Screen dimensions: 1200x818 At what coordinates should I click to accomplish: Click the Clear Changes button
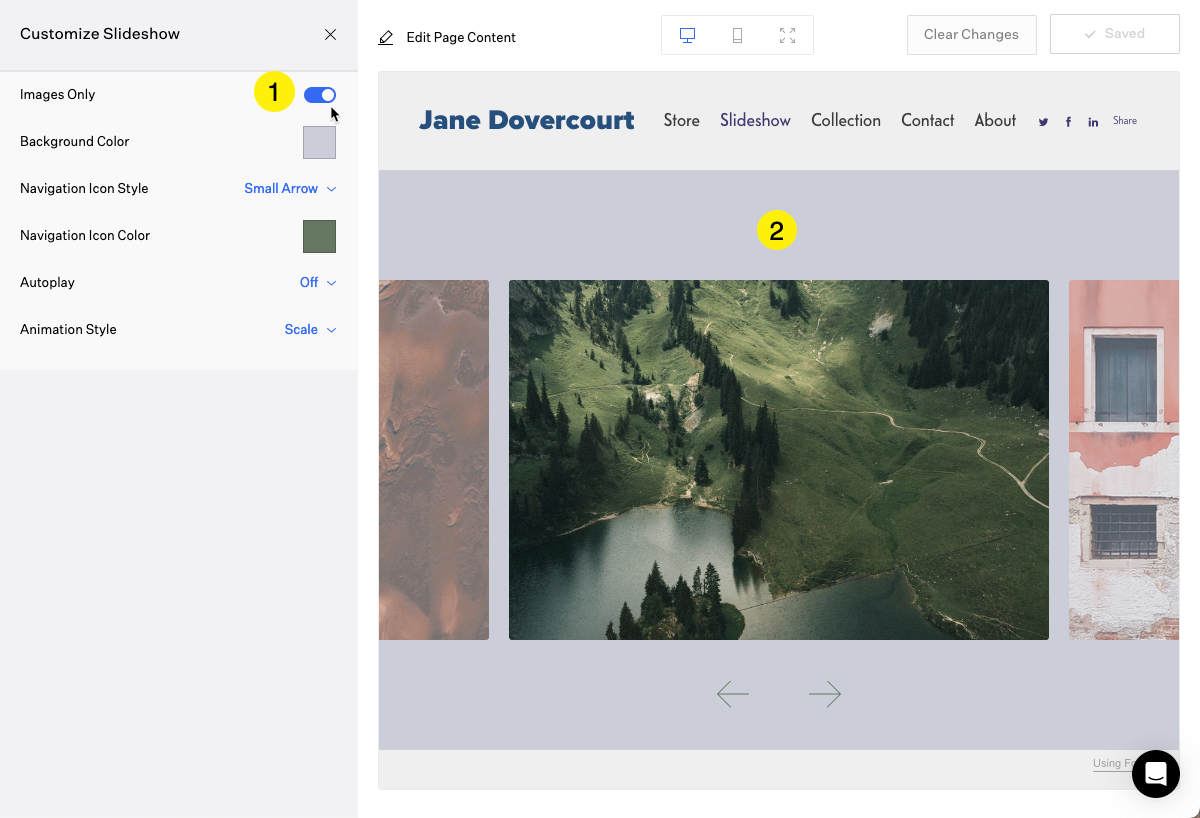[x=971, y=34]
